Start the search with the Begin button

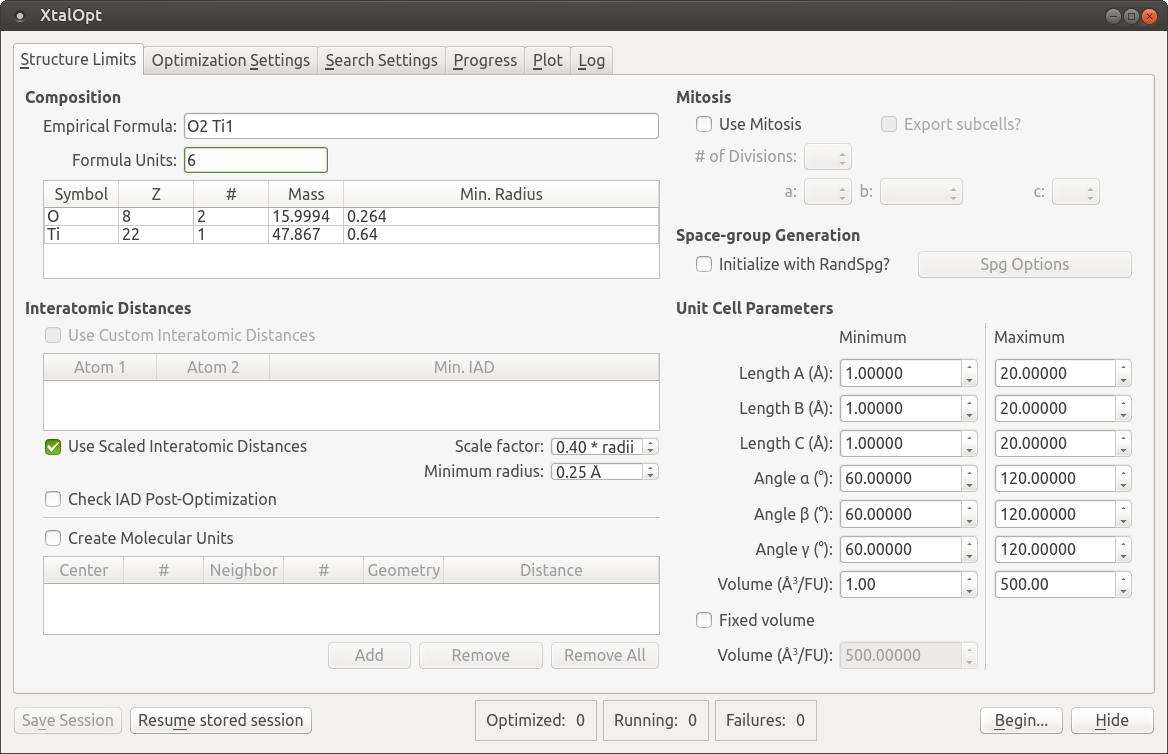pyautogui.click(x=1021, y=720)
